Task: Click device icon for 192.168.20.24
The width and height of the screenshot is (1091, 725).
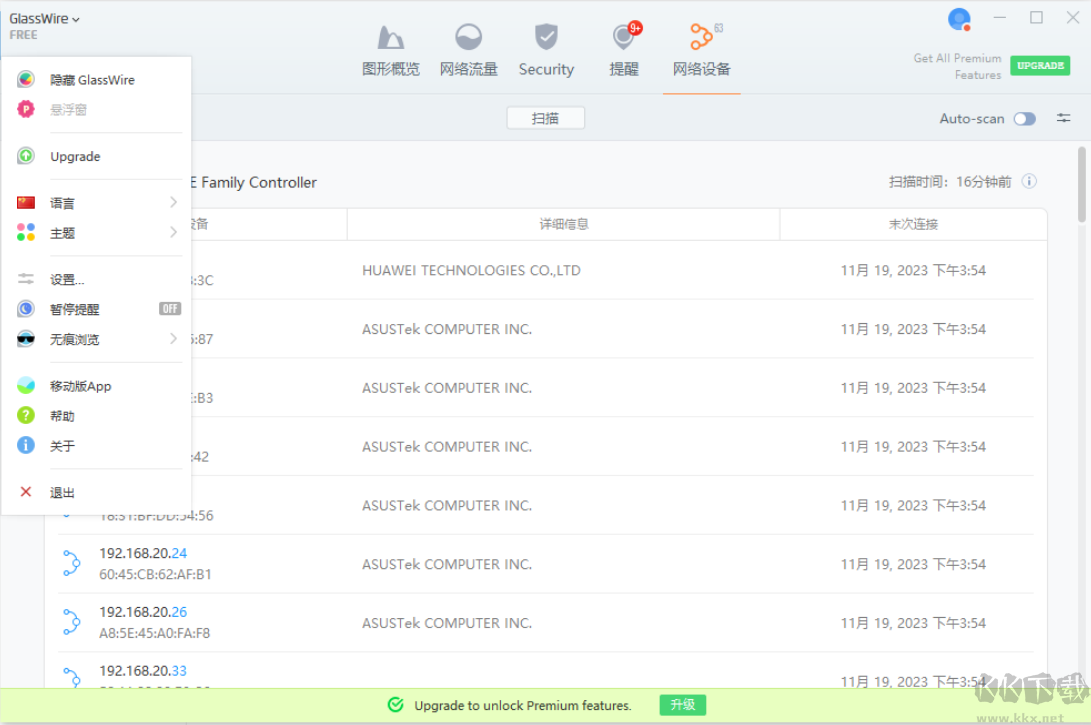Action: click(x=71, y=563)
